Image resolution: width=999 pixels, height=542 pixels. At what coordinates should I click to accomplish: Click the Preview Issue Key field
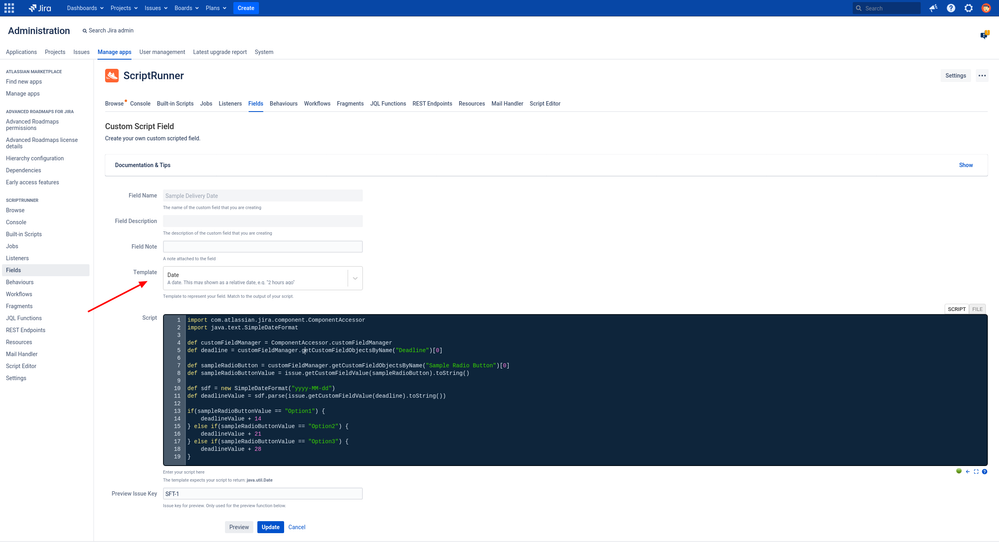click(262, 494)
